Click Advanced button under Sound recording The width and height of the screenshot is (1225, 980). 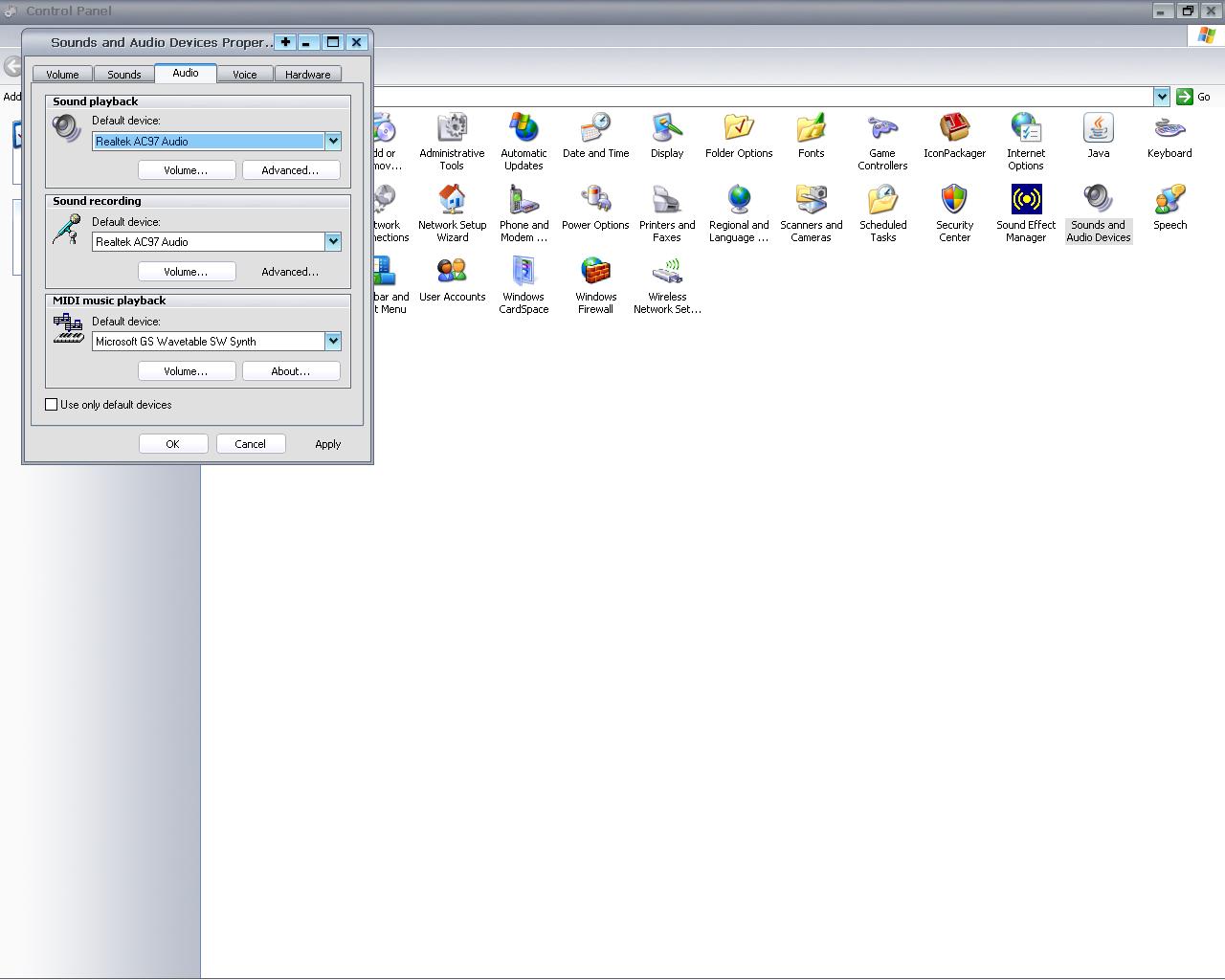click(x=291, y=272)
